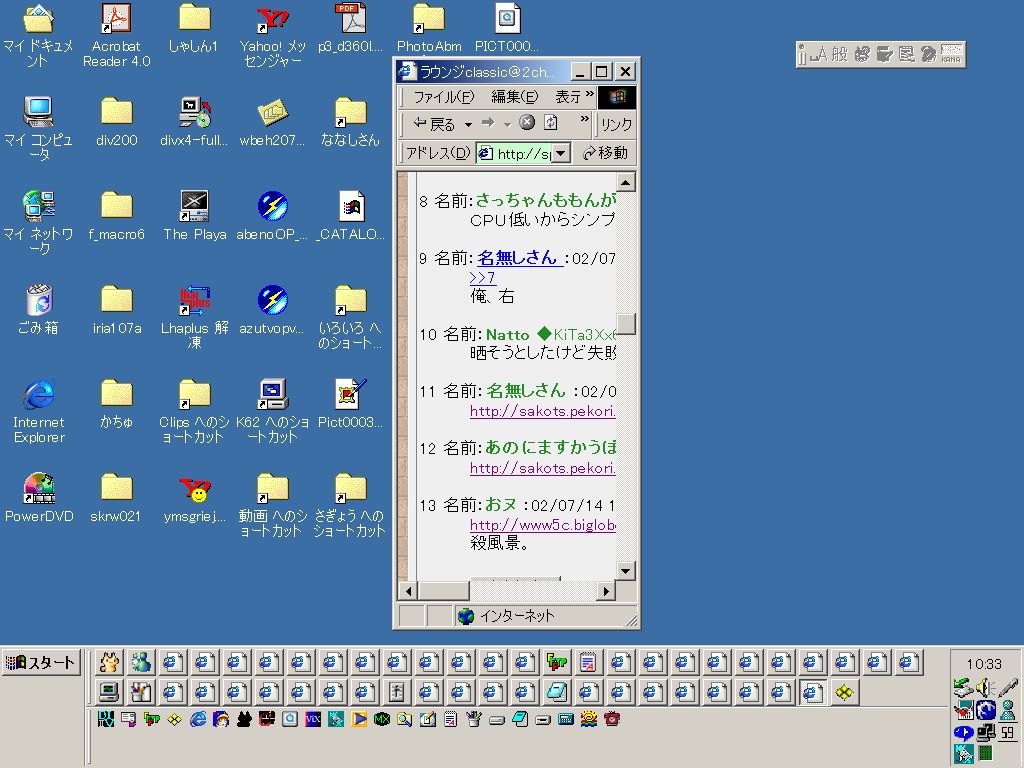The height and width of the screenshot is (768, 1024).
Task: Expand the address bar URL dropdown
Action: [561, 153]
